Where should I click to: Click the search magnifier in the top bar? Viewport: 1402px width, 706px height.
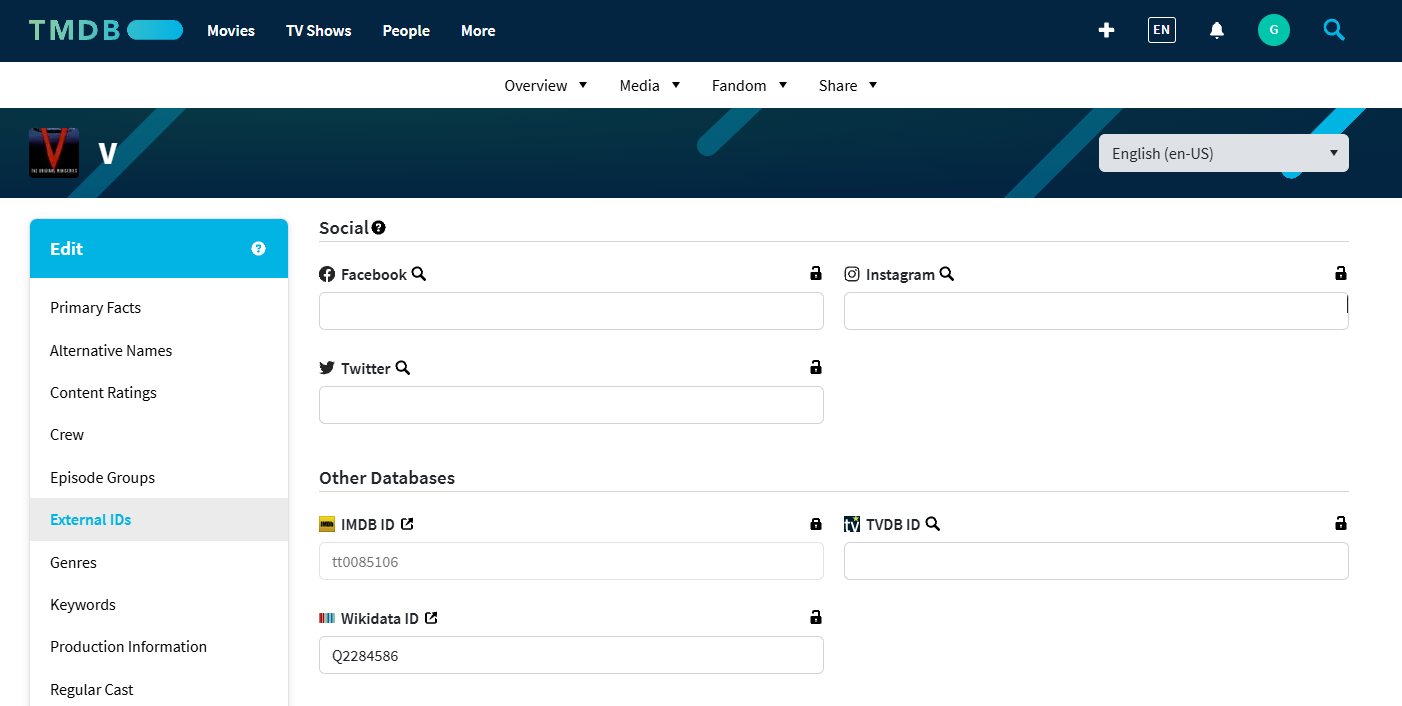(x=1334, y=30)
